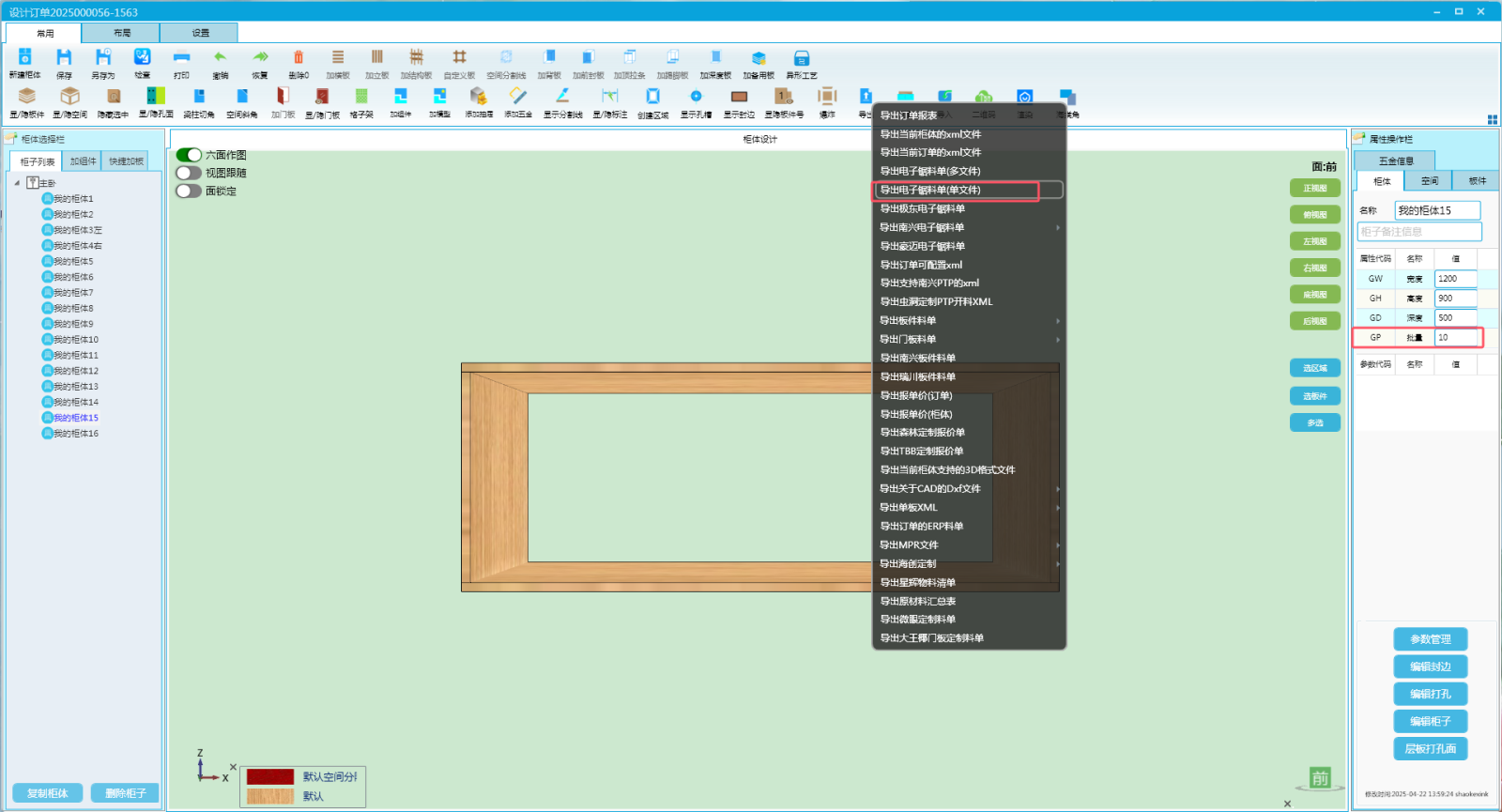Click the 另存为 save-as icon
This screenshot has height=812, width=1502.
(x=103, y=57)
